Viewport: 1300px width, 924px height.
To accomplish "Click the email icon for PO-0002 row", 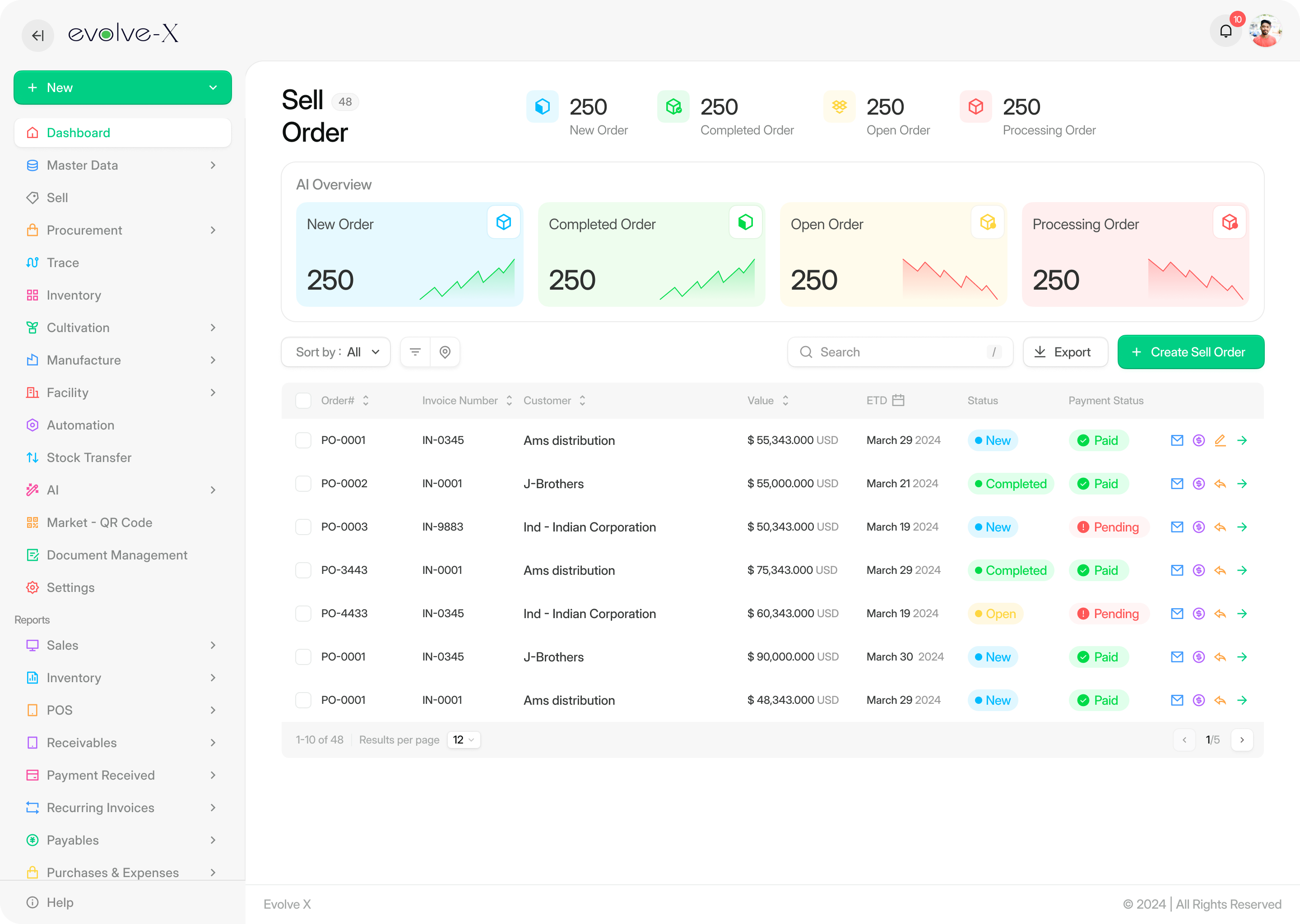I will [1176, 484].
